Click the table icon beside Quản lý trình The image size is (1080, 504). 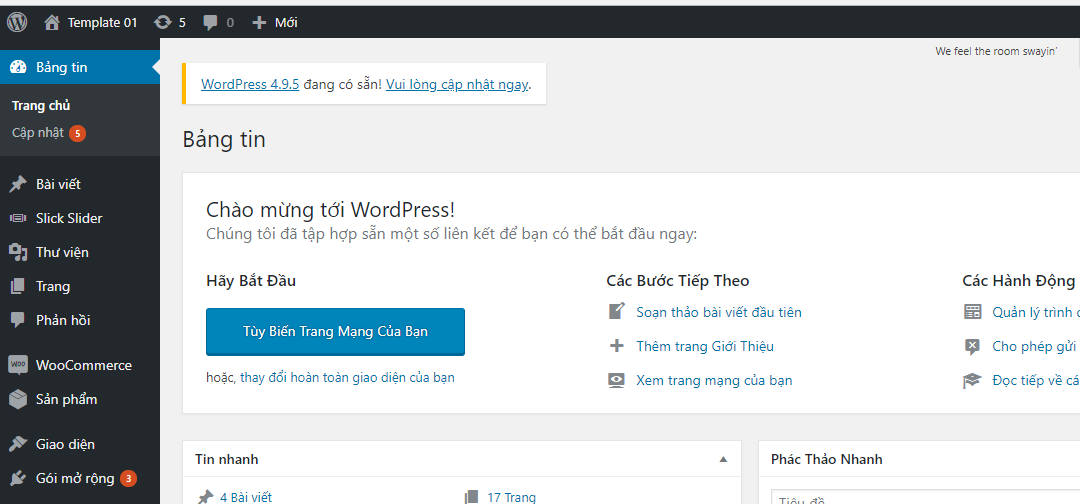click(972, 312)
